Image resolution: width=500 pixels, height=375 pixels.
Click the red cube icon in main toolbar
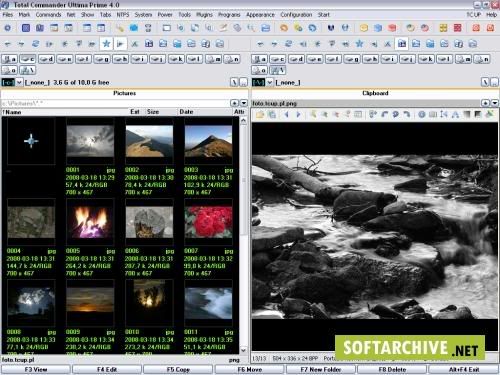[x=392, y=28]
